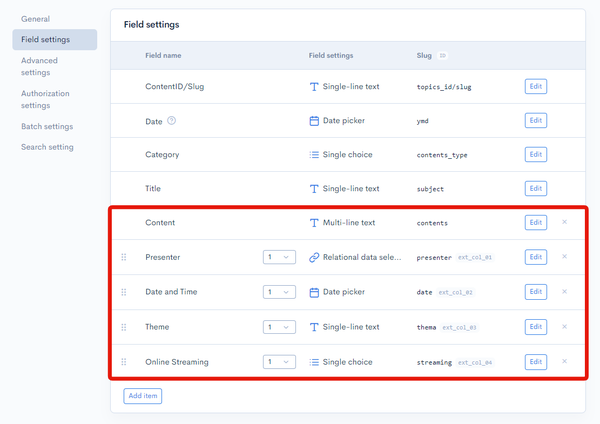Click the subject slug text
The width and height of the screenshot is (600, 424).
click(430, 189)
